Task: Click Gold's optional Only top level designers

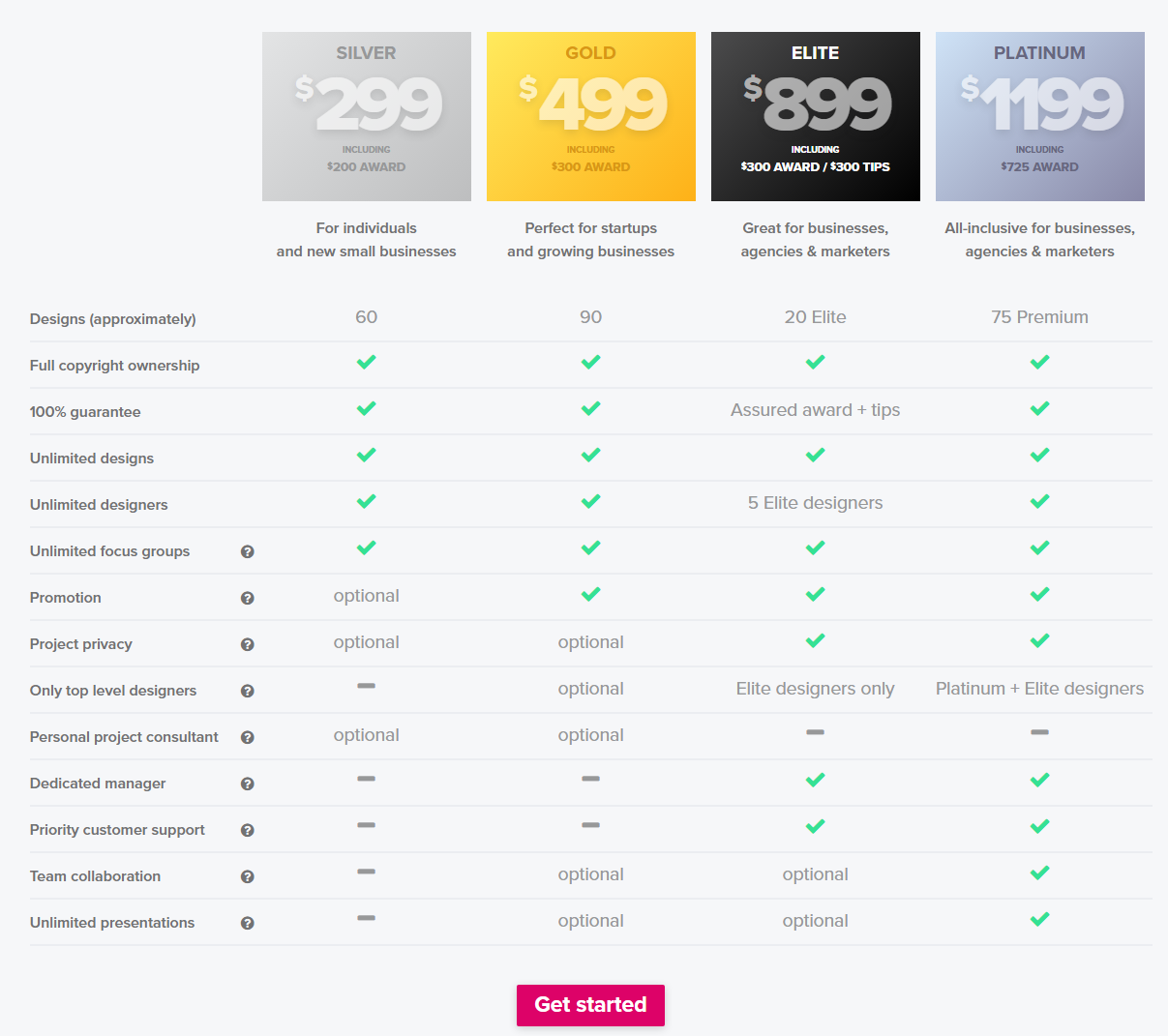Action: [591, 689]
